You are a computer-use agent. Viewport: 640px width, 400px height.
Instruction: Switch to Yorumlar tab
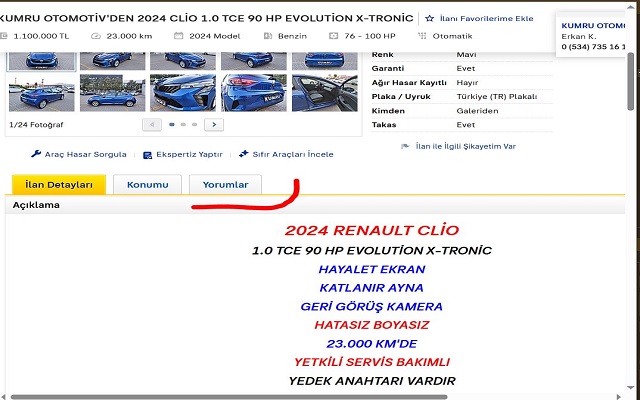pyautogui.click(x=225, y=184)
